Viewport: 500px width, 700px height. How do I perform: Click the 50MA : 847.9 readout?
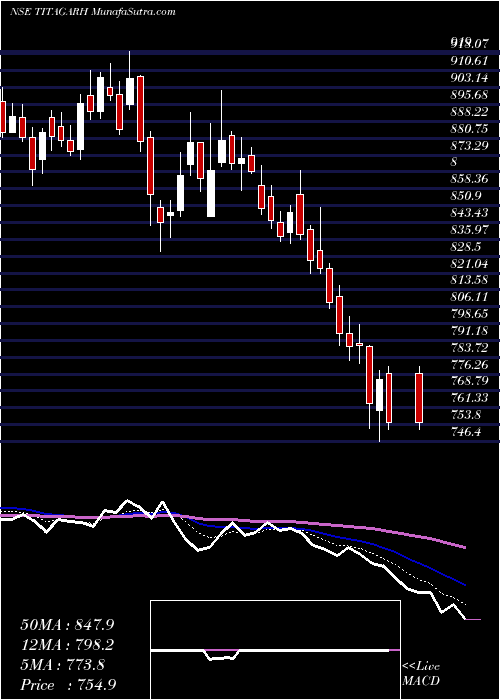(67, 625)
